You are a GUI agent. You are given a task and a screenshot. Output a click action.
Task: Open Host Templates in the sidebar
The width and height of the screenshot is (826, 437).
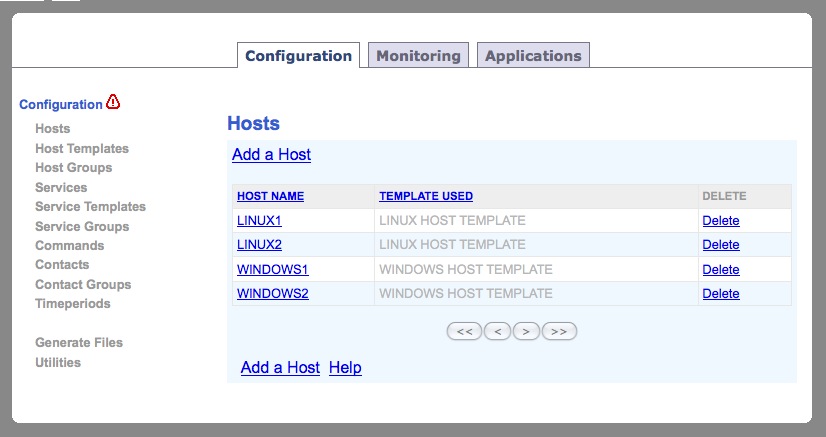point(82,148)
